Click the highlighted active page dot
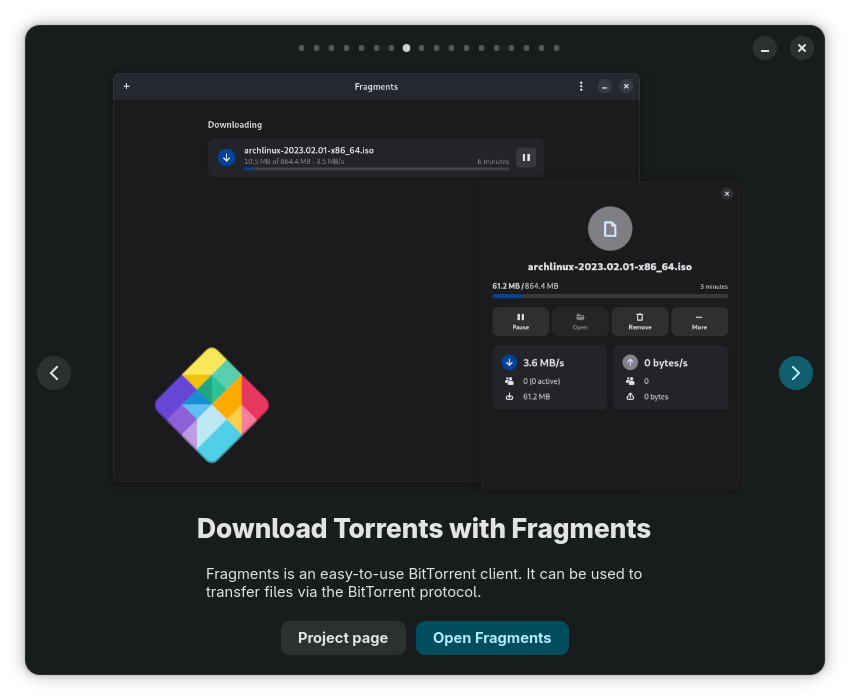The image size is (850, 700). 406,48
